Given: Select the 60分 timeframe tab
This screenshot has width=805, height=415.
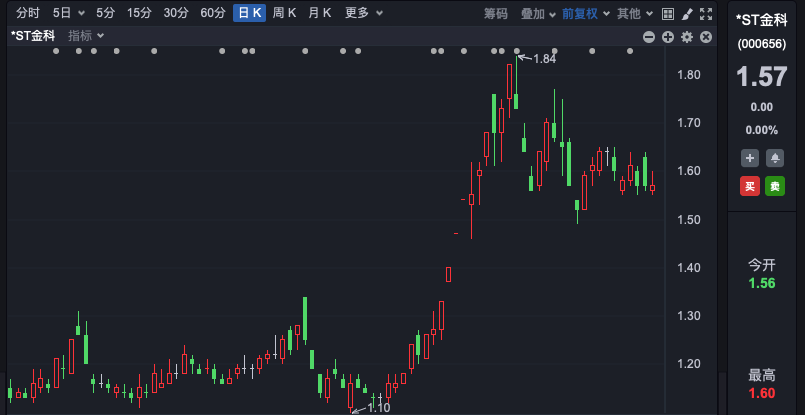Looking at the screenshot, I should pyautogui.click(x=212, y=14).
